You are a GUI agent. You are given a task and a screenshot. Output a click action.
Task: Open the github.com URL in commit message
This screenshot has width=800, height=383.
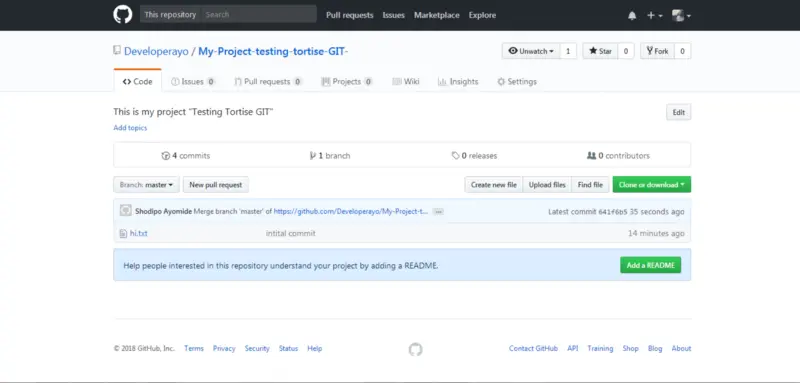point(351,211)
